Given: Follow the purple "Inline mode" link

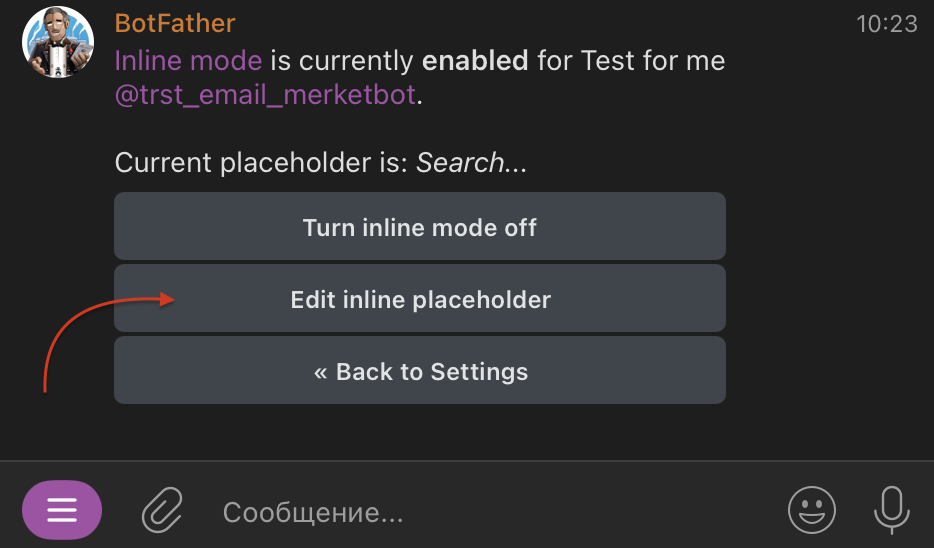Looking at the screenshot, I should (x=188, y=61).
